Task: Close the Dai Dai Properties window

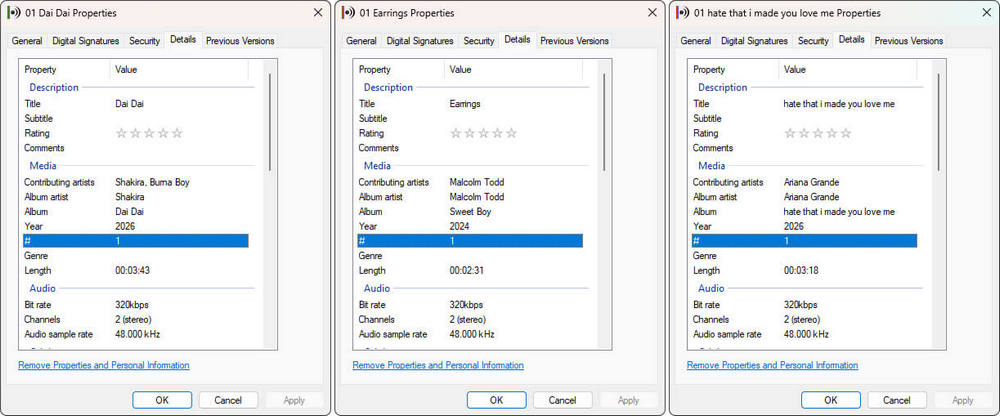Action: (x=318, y=13)
